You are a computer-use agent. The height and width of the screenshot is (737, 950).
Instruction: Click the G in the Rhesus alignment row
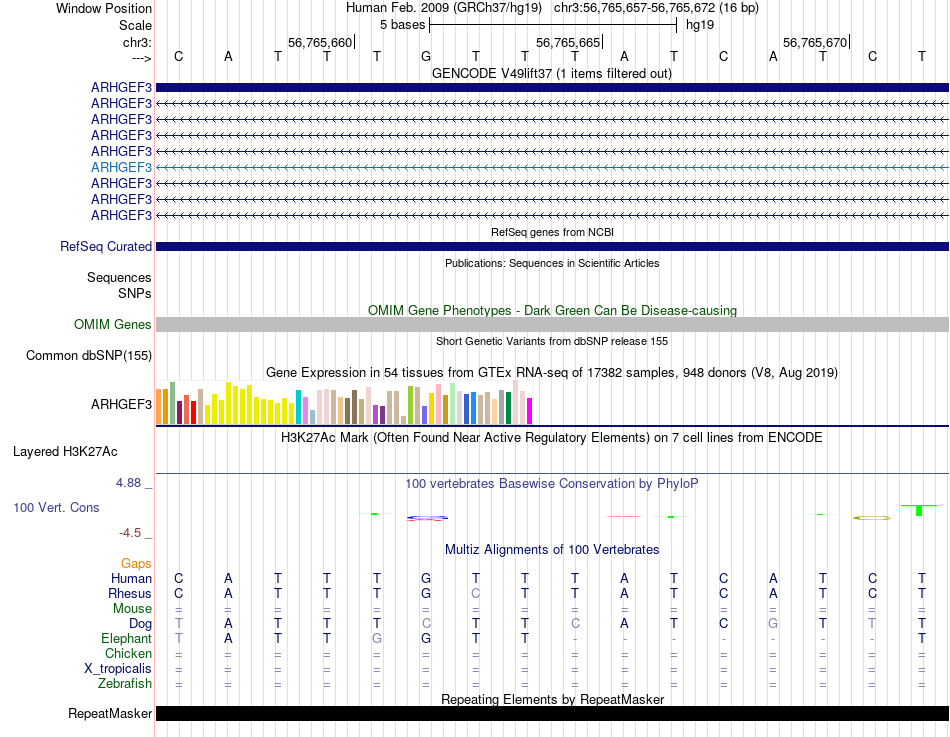pos(426,593)
